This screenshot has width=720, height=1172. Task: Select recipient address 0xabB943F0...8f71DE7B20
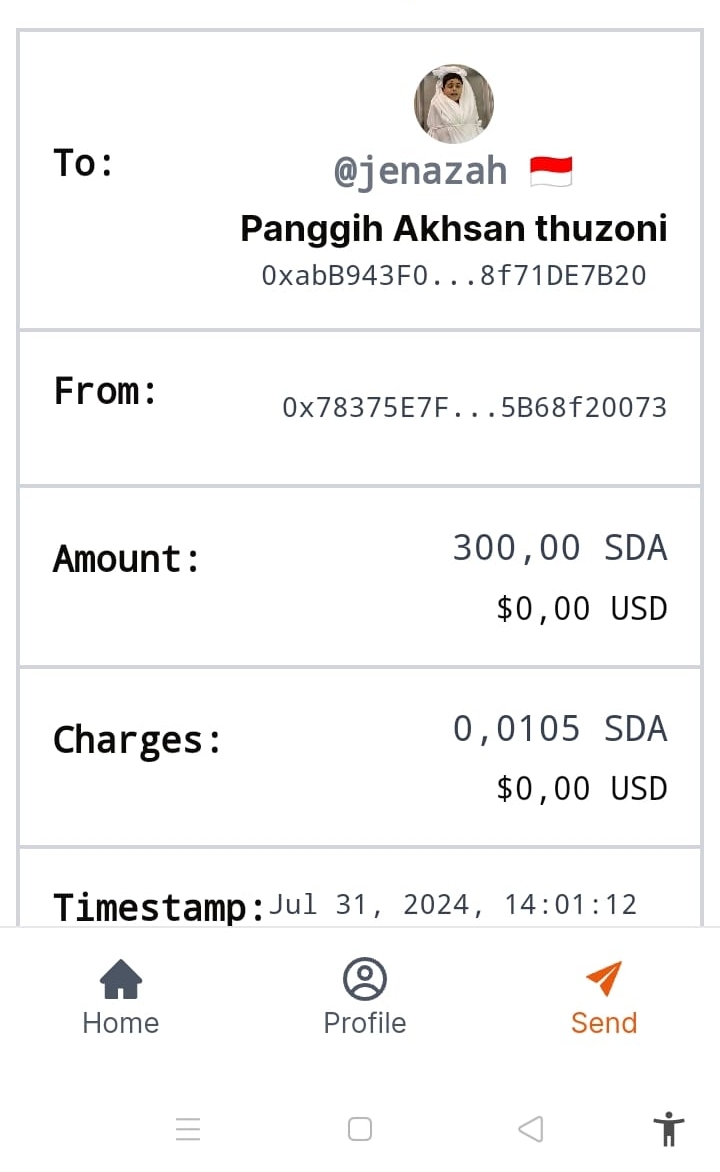point(454,276)
